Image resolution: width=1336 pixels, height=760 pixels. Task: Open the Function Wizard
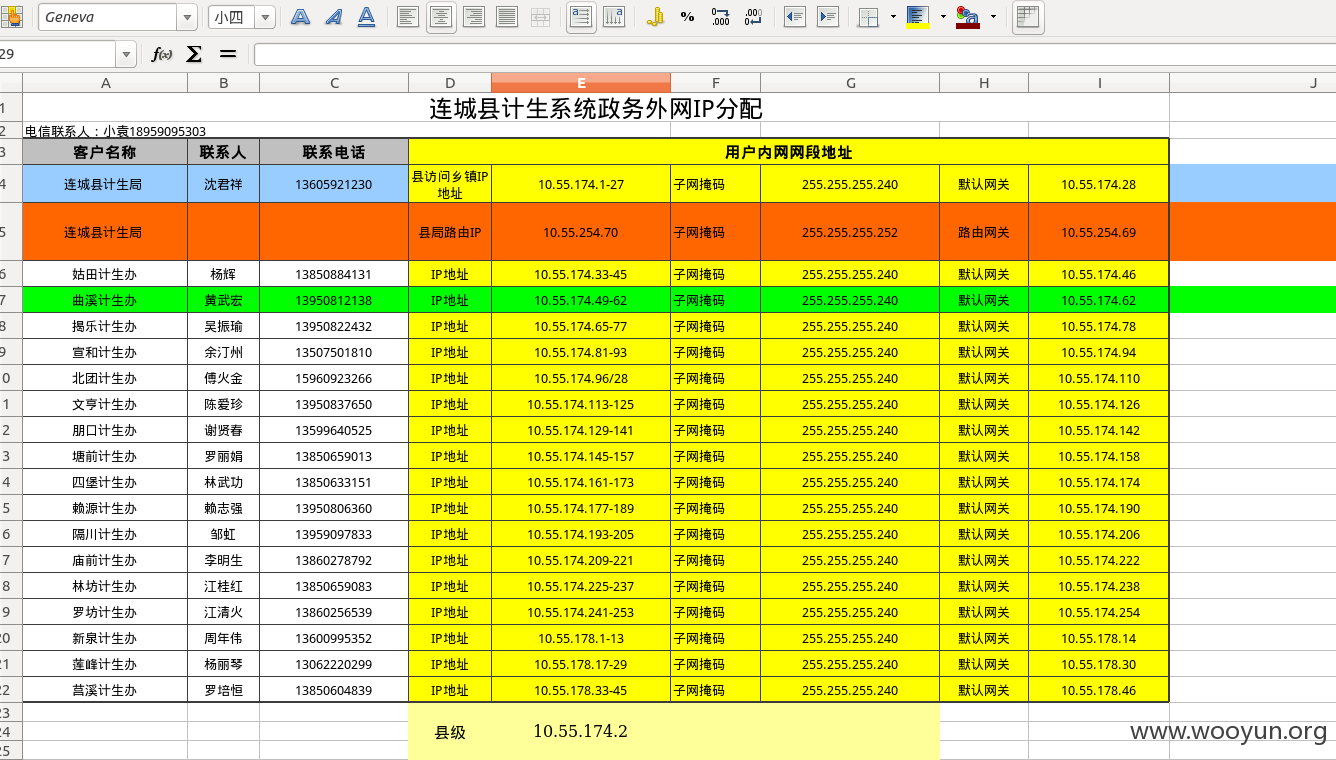(x=161, y=54)
